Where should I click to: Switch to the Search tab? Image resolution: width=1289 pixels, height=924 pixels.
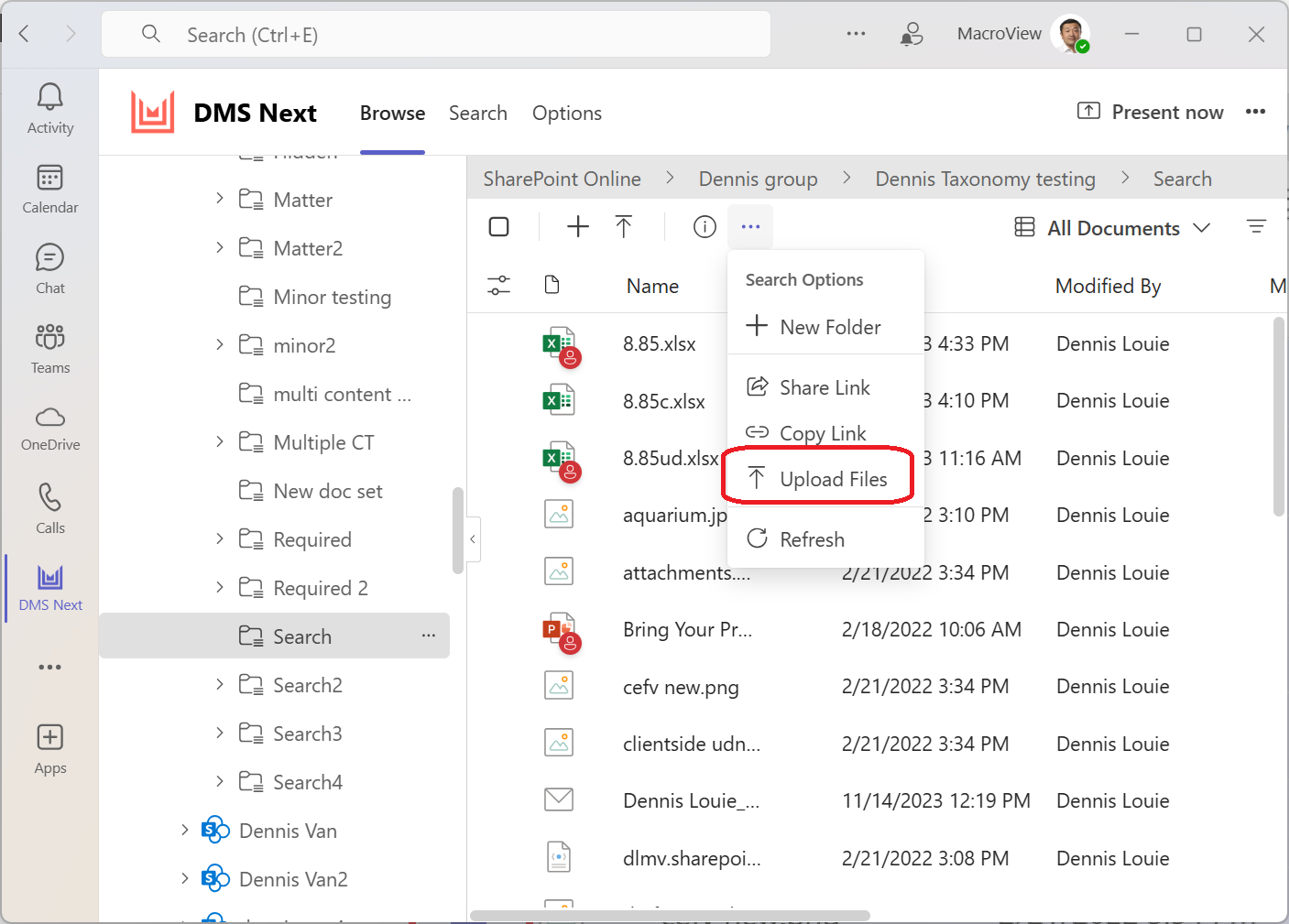[478, 113]
